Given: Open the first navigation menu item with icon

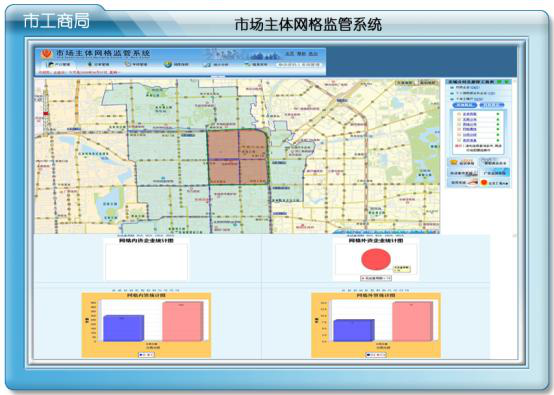Looking at the screenshot, I should click(59, 65).
